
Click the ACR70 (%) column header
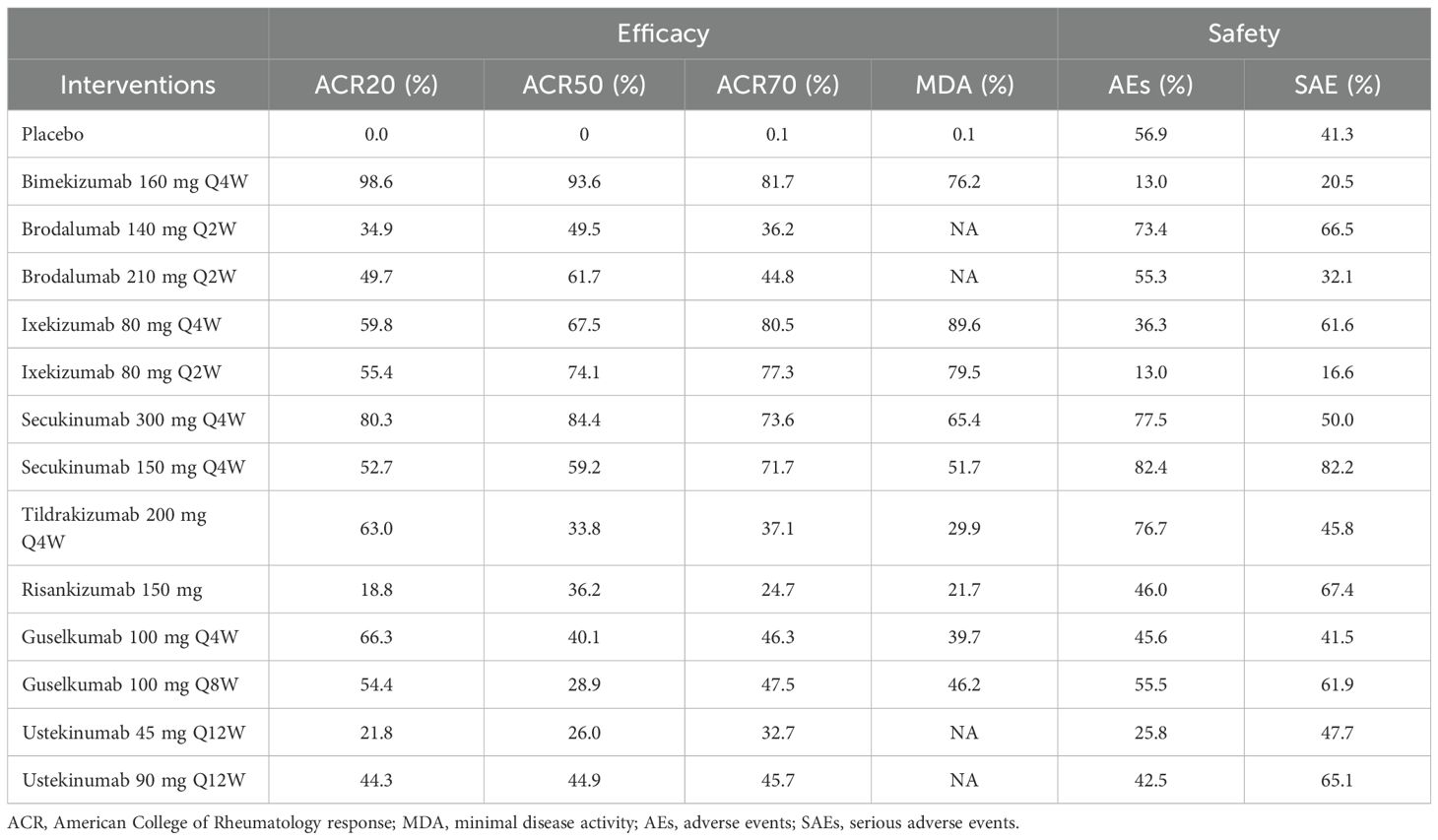778,85
